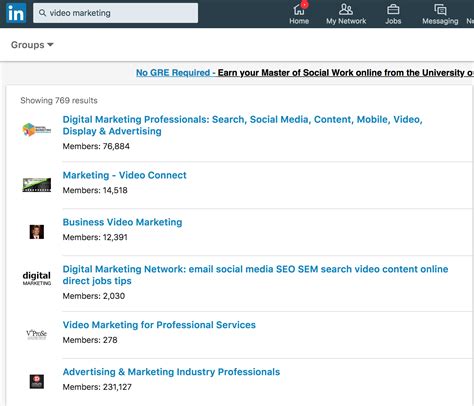Open the No GRE Required ad link
This screenshot has height=406, width=474.
tap(173, 73)
